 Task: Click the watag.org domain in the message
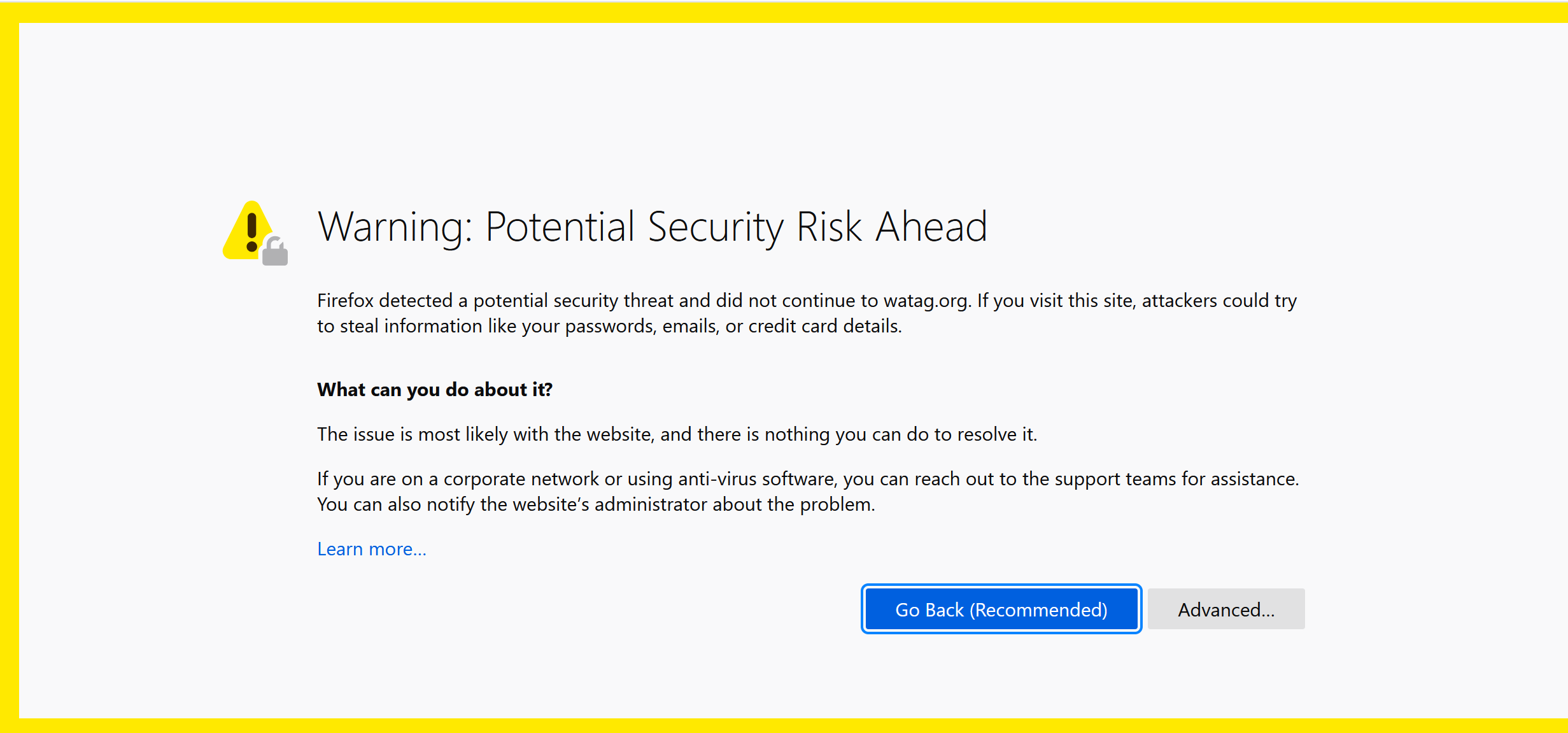click(926, 301)
